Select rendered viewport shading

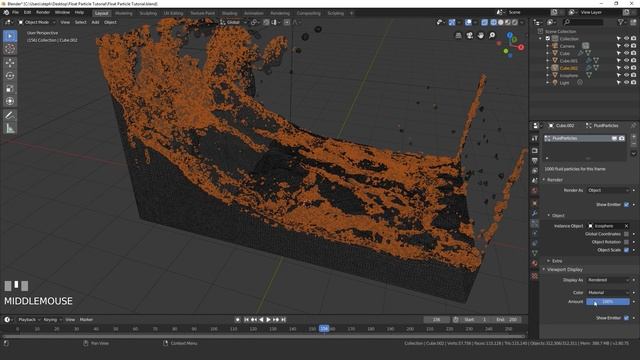tap(515, 22)
